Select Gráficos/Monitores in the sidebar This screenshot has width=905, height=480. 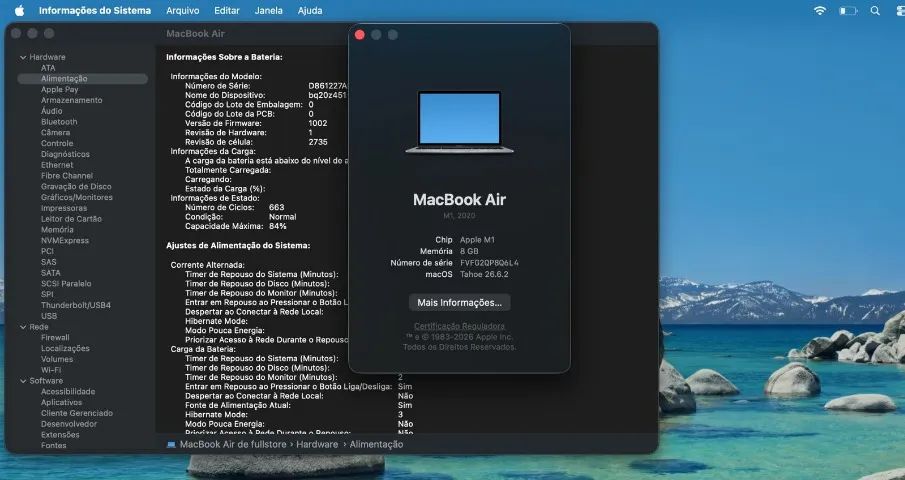[77, 197]
